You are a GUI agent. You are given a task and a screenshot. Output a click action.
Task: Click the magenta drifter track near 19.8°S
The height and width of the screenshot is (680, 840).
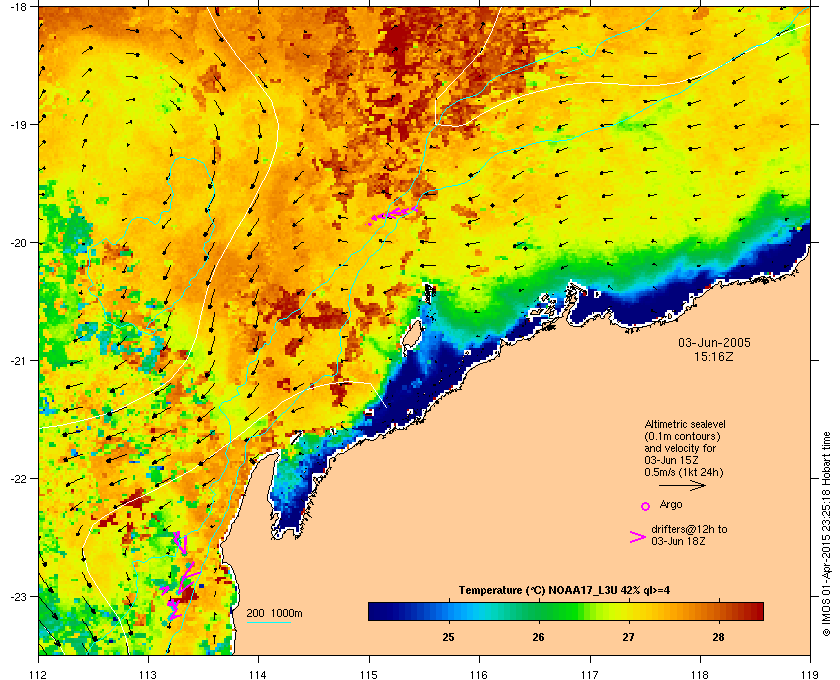pos(394,214)
